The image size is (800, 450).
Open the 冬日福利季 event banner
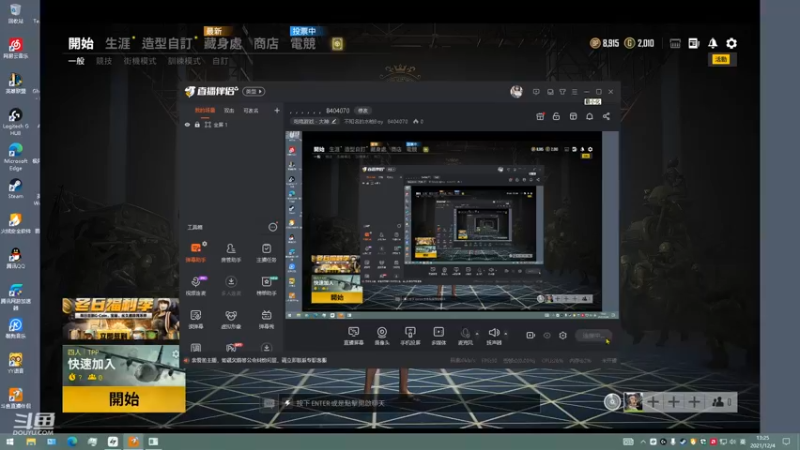tap(121, 319)
